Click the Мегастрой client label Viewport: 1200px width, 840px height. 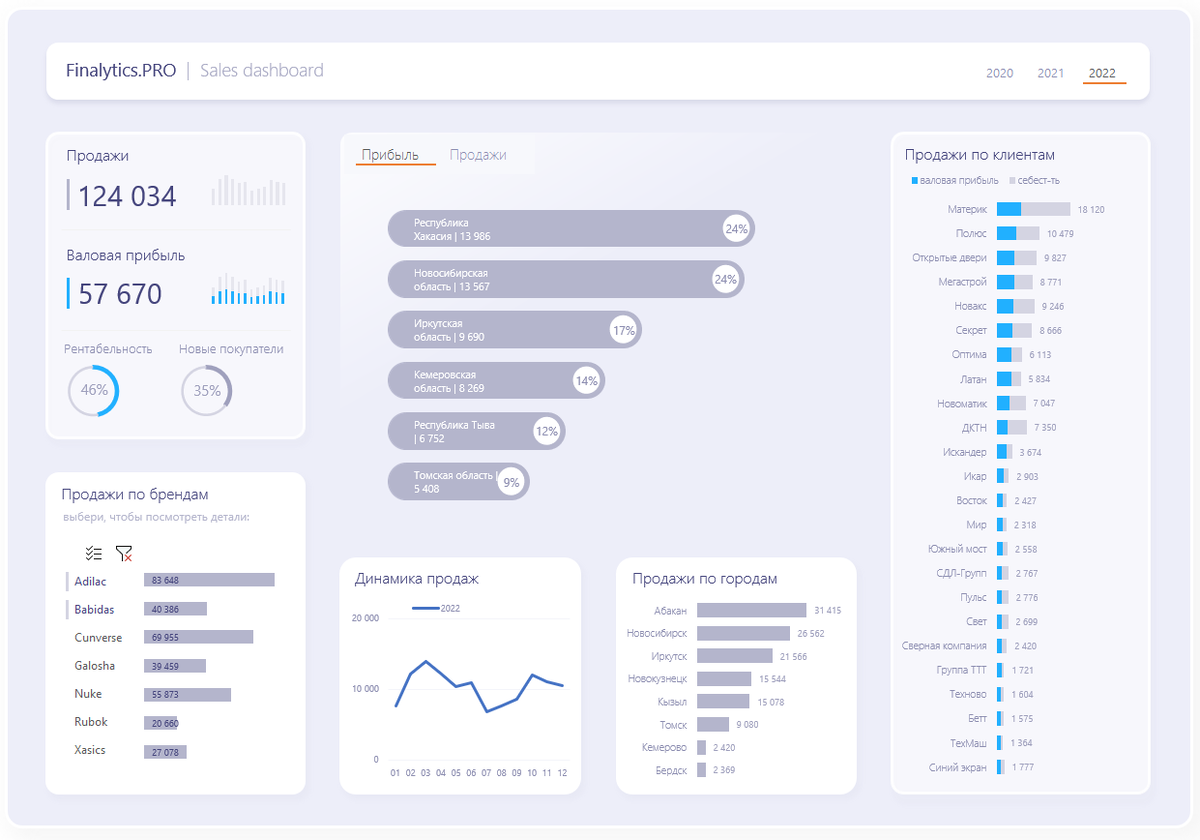(x=963, y=282)
